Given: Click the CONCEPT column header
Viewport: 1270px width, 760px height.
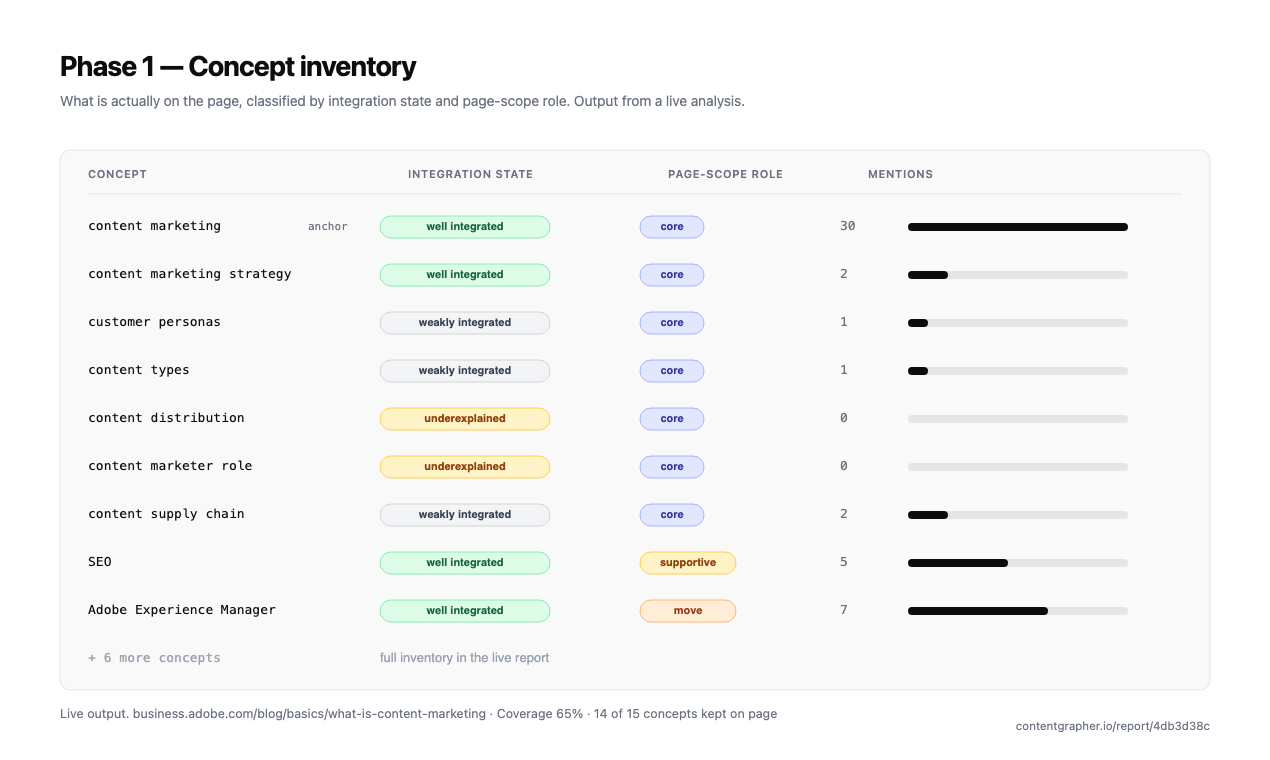Looking at the screenshot, I should pyautogui.click(x=117, y=174).
